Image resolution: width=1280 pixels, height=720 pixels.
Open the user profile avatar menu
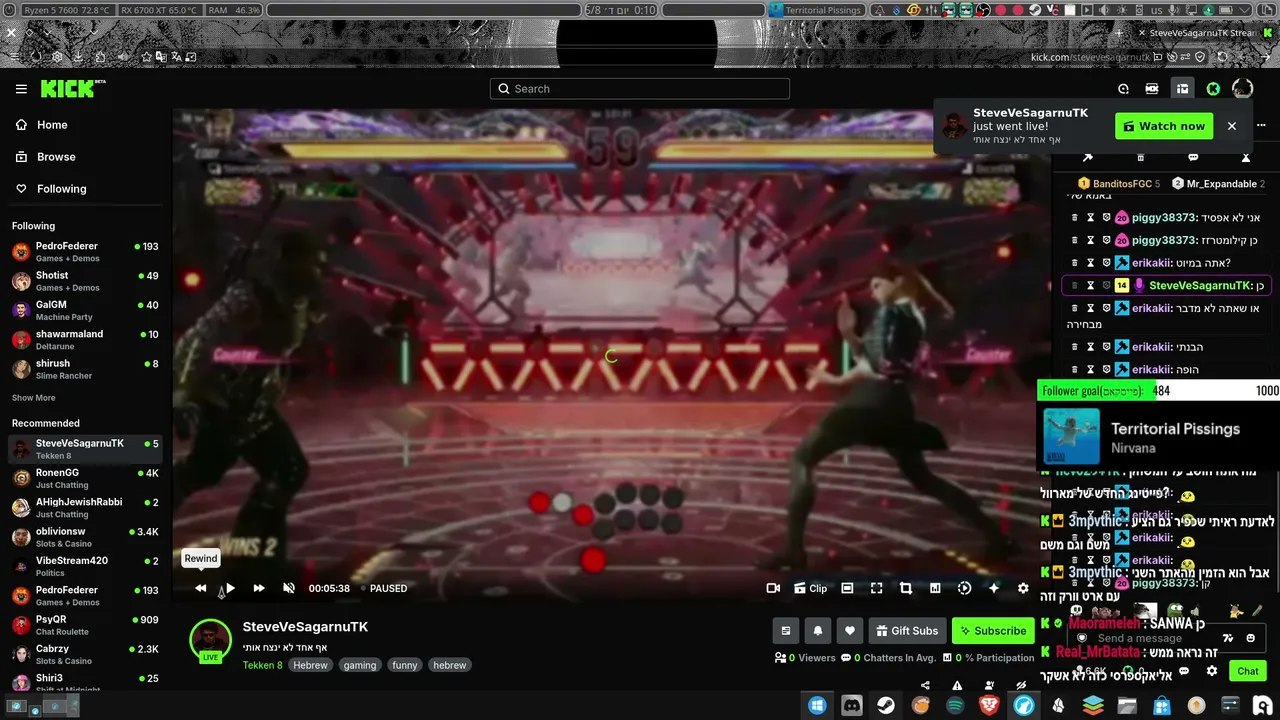[x=1242, y=89]
